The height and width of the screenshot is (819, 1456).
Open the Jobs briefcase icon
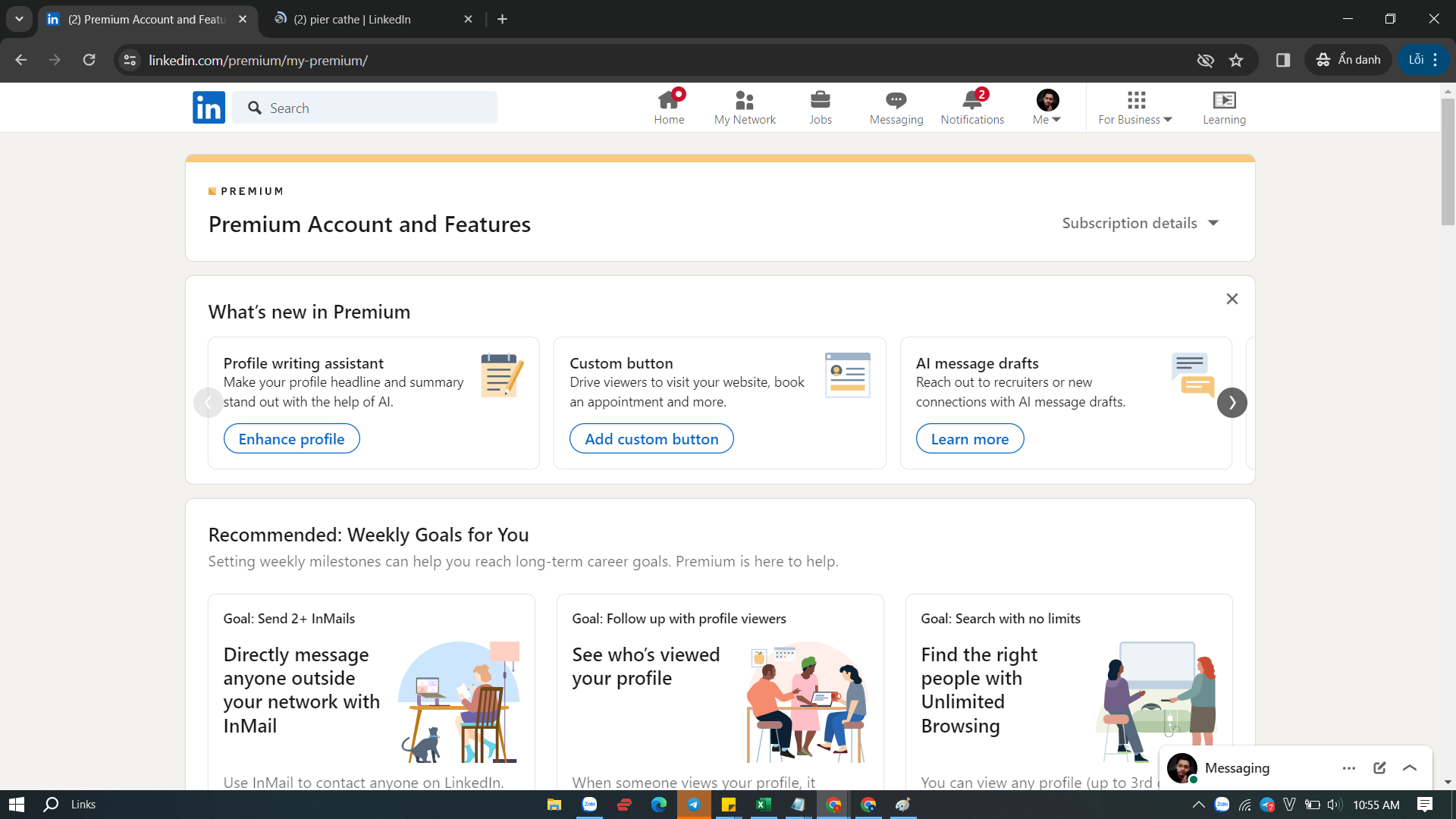(821, 107)
